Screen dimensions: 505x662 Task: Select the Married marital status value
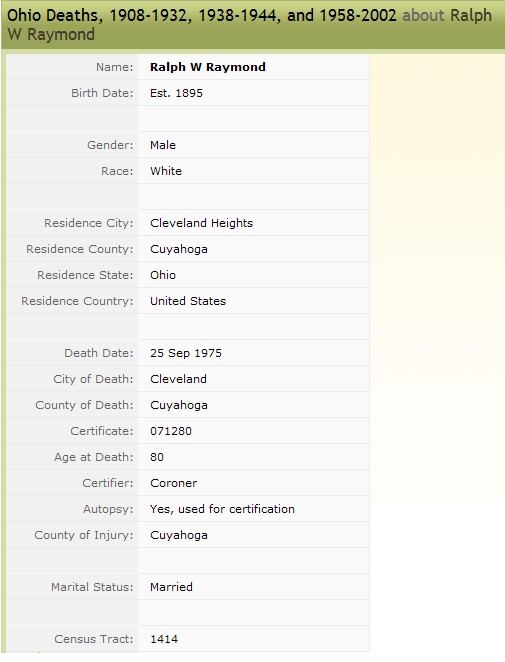(x=171, y=587)
